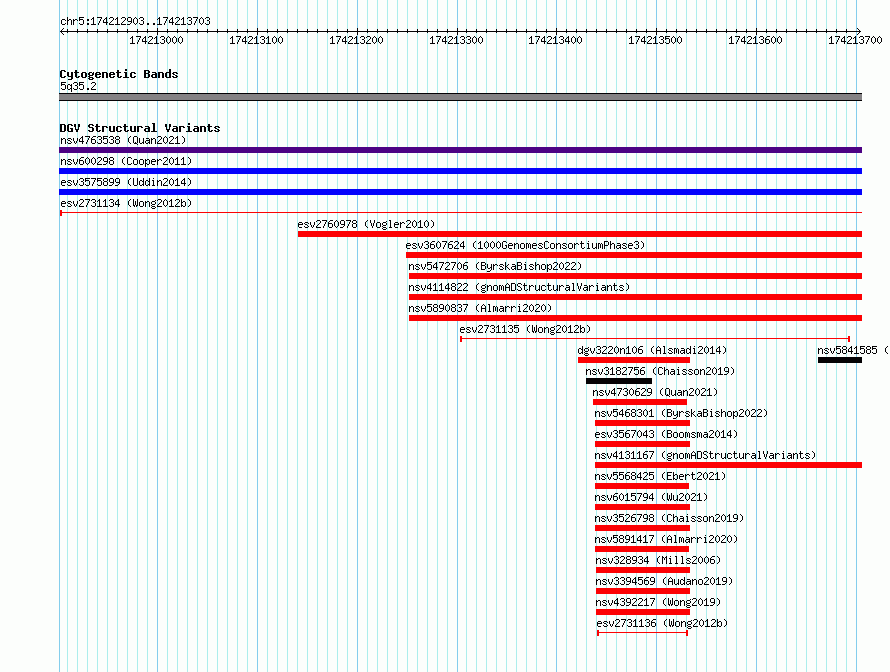Click ruler position 174213200

tap(356, 40)
